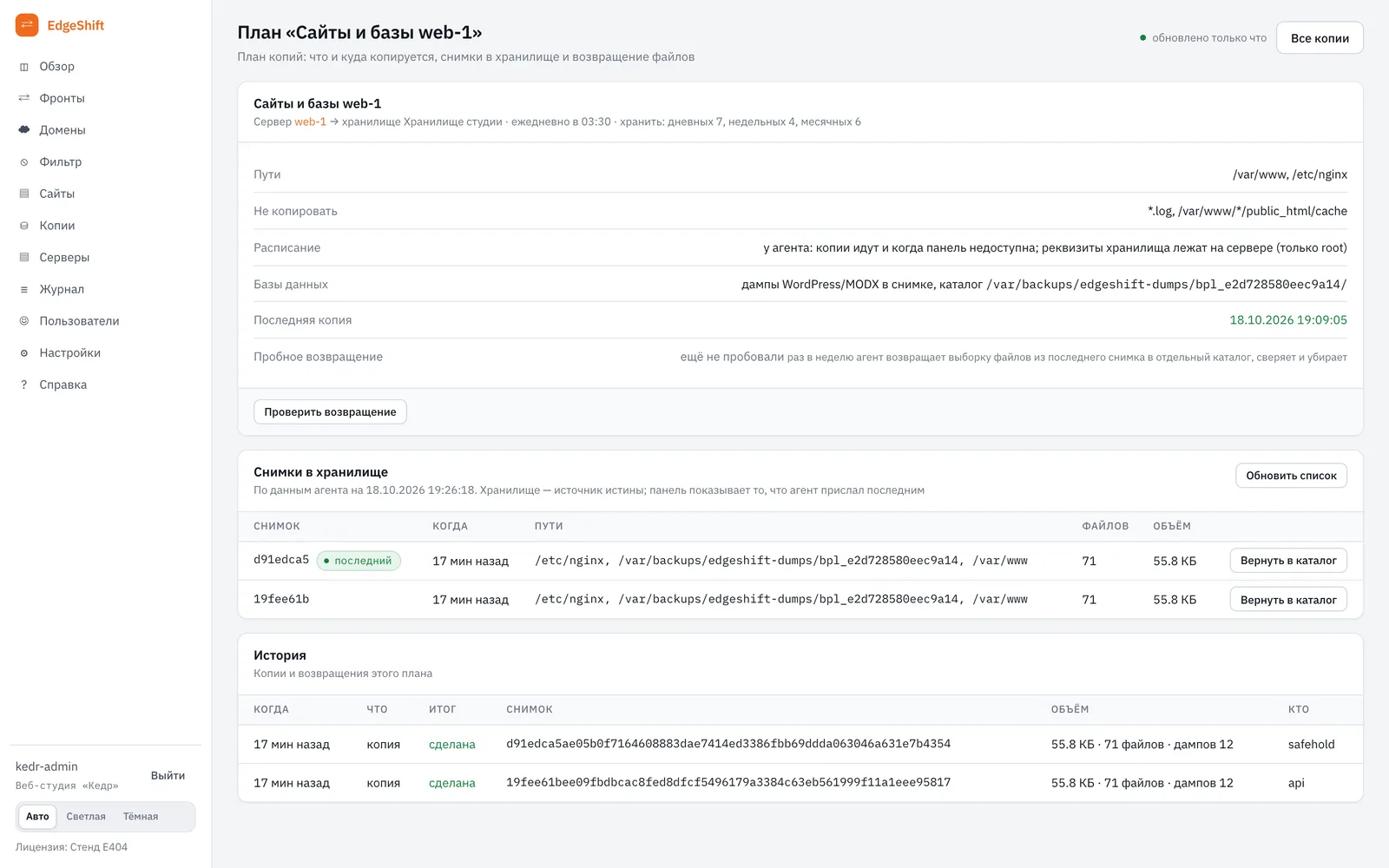The width and height of the screenshot is (1389, 868).
Task: Restore snapshot 19fee61b via Вернуть в каталог
Action: (x=1288, y=600)
